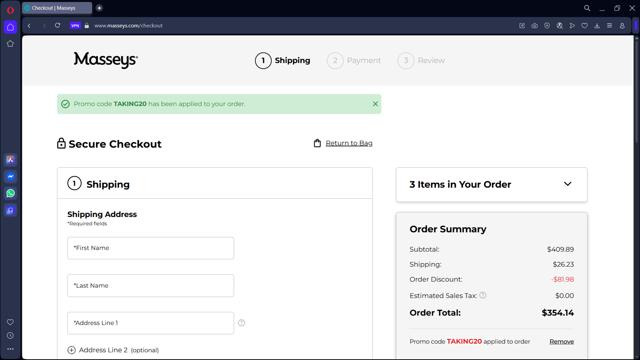Open Messenger in the sidebar
Viewport: 640px width, 360px height.
(x=10, y=177)
